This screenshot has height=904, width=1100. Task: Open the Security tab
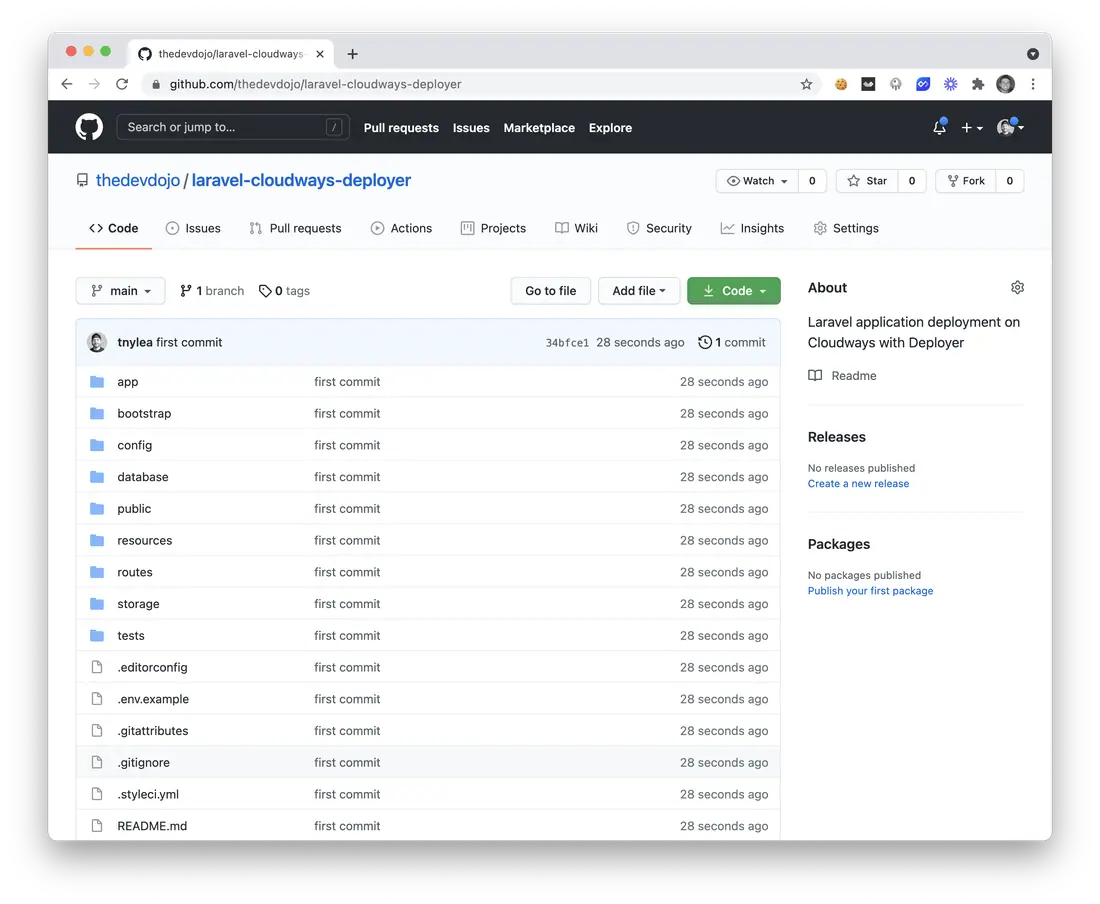coord(659,229)
